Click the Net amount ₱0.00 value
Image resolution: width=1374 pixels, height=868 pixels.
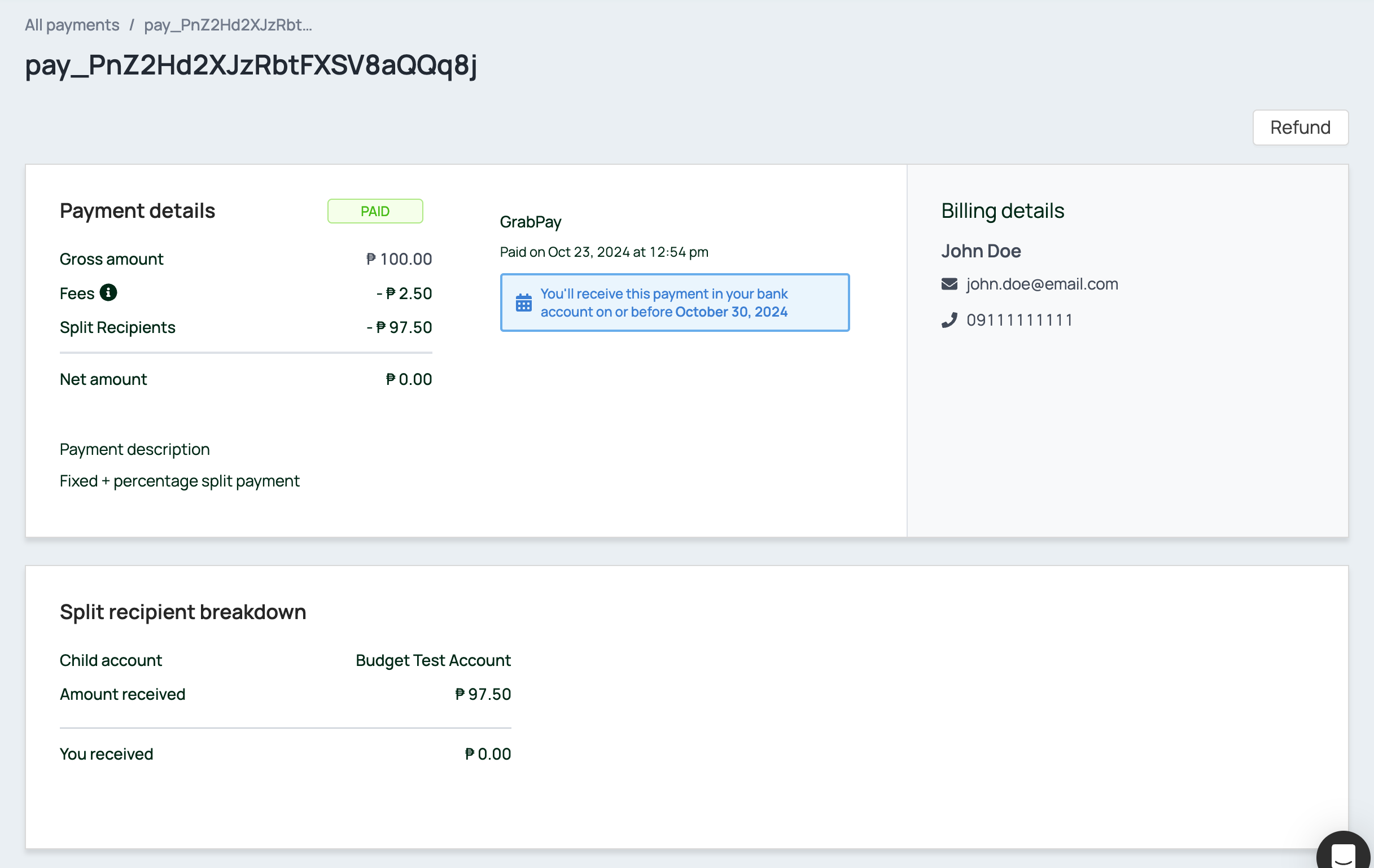409,379
